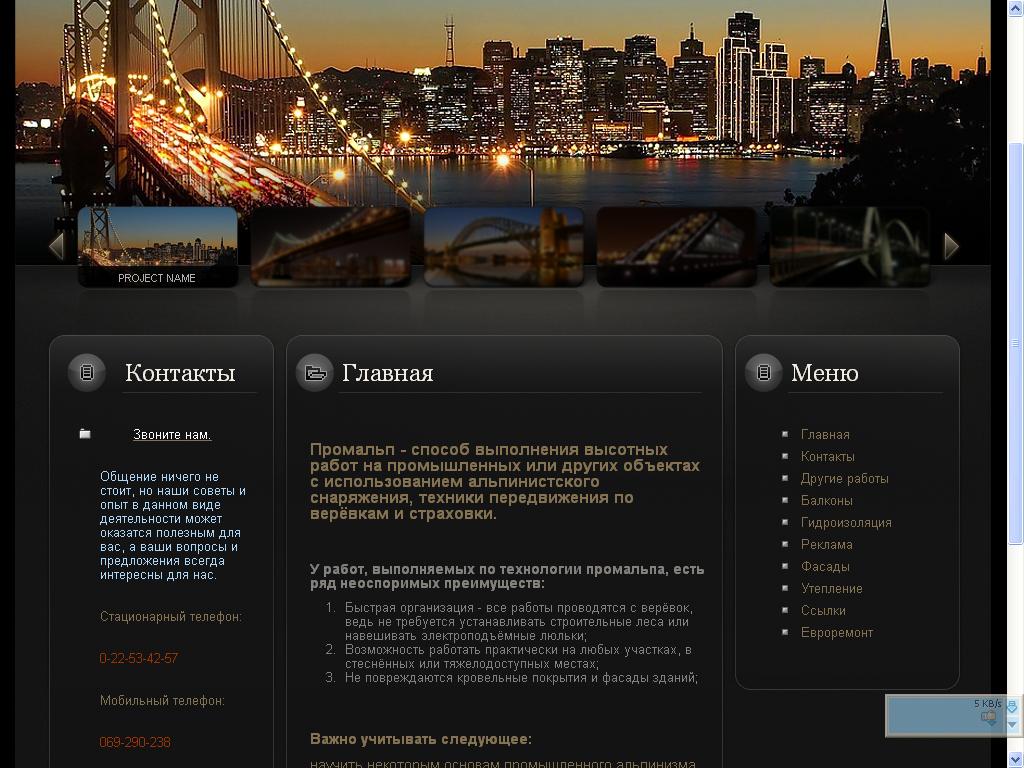The height and width of the screenshot is (768, 1024).
Task: Open the PROJECT NAME thumbnail
Action: click(x=157, y=247)
